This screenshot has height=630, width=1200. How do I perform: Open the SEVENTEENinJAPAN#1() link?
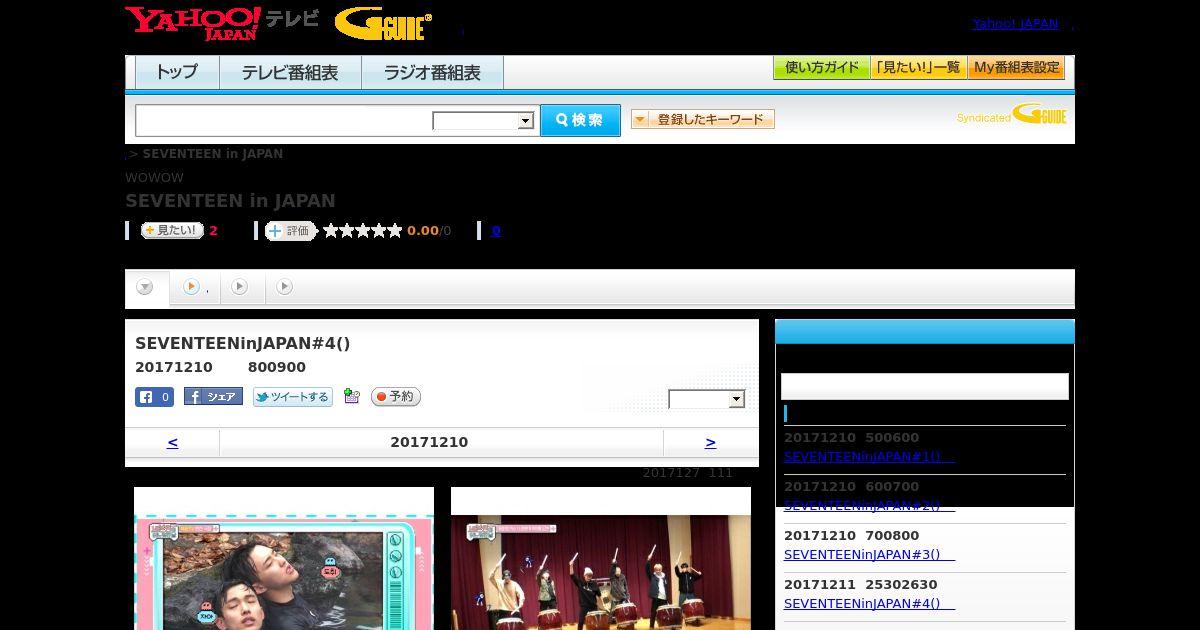pyautogui.click(x=869, y=457)
